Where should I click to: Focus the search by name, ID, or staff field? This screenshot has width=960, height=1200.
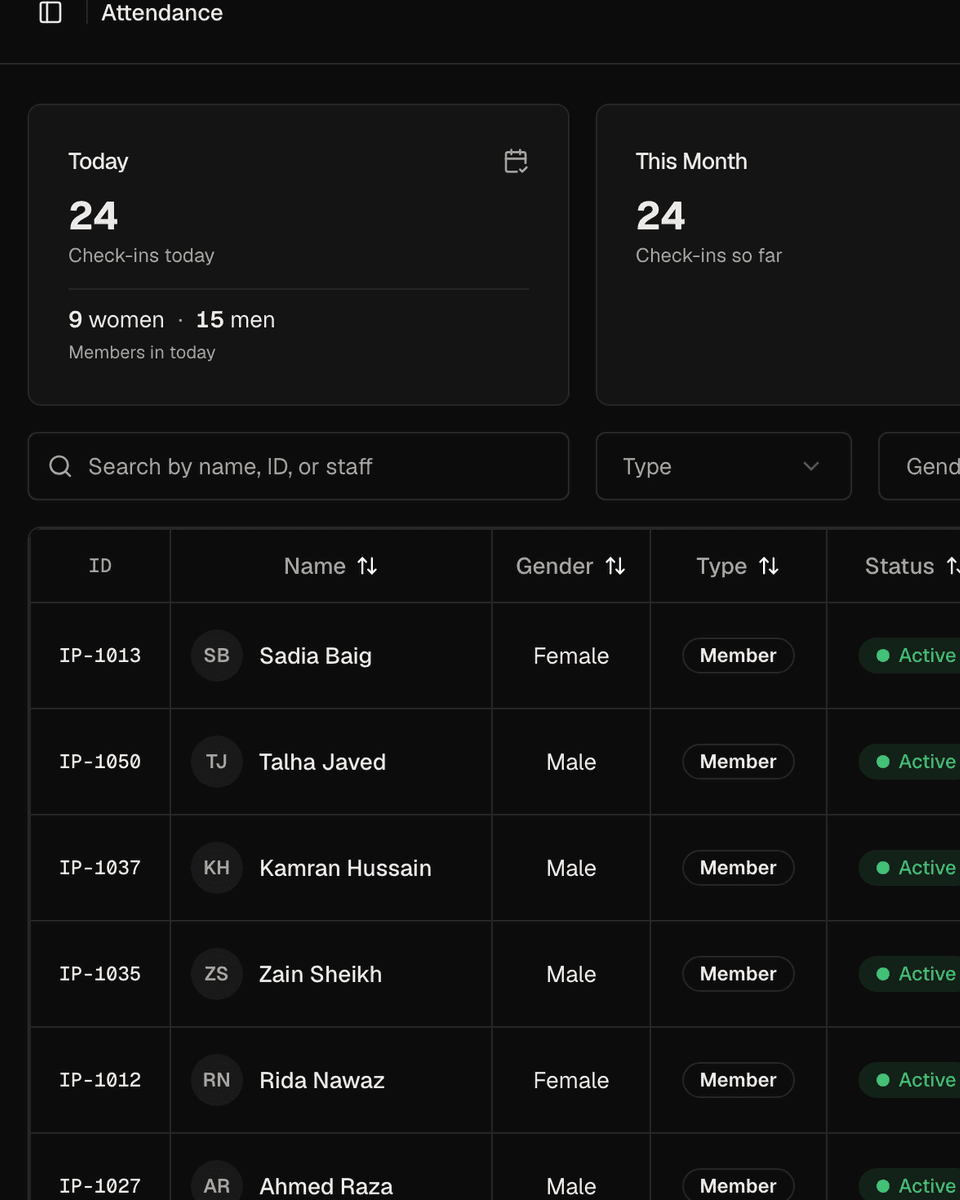(x=298, y=466)
